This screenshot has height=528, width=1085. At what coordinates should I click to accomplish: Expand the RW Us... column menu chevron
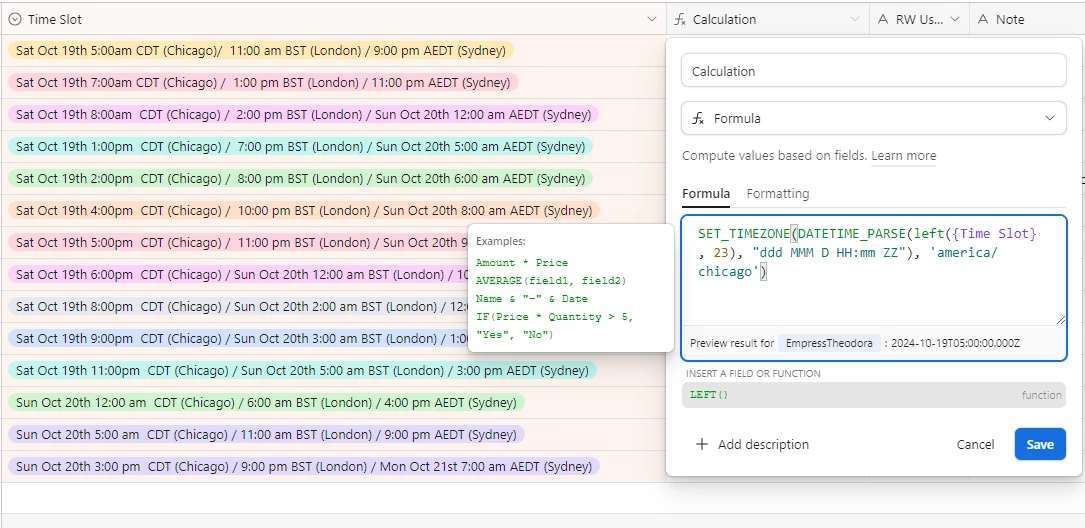[956, 19]
